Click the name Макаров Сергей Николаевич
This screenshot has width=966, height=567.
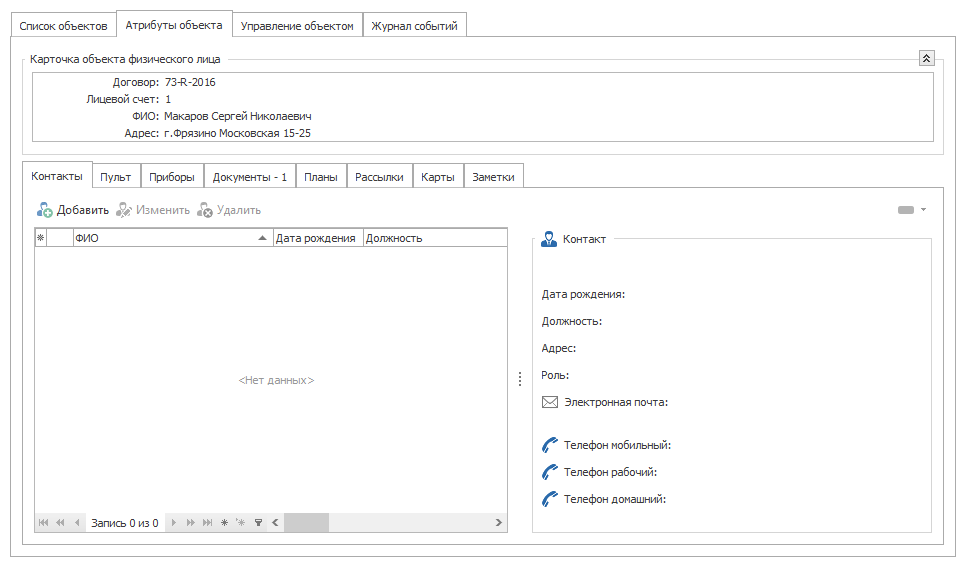pos(238,116)
